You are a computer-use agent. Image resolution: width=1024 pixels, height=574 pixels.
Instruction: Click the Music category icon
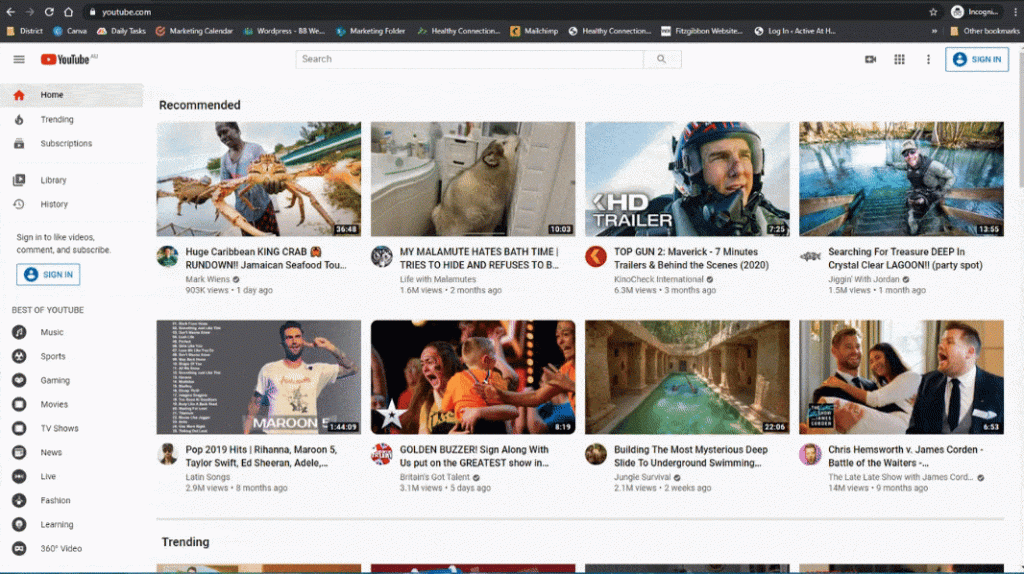pyautogui.click(x=19, y=332)
